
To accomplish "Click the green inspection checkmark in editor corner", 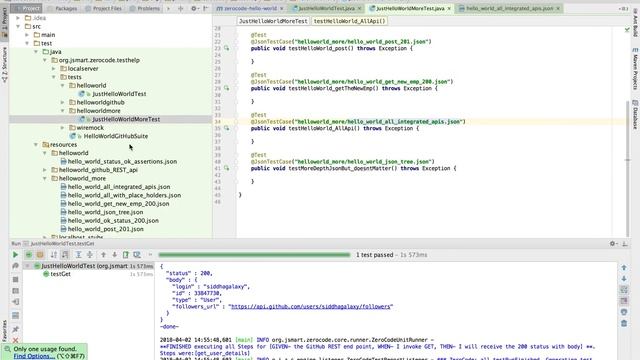I will pyautogui.click(x=627, y=30).
